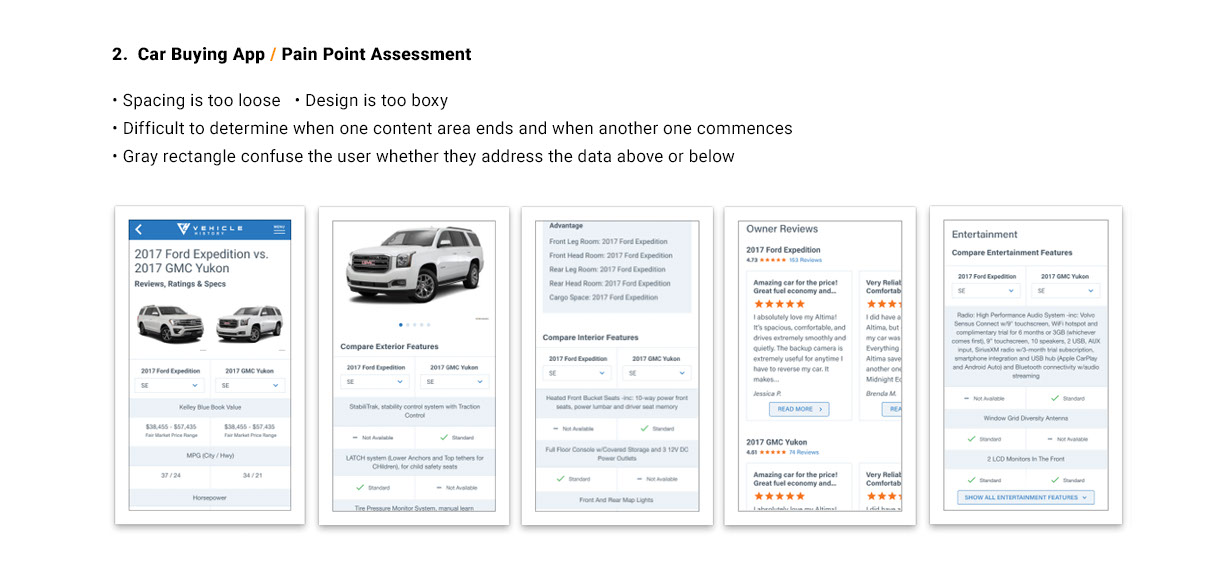Click the five-star rating in Jessica's review card
Screen dimensions: 1224x569
pos(779,303)
